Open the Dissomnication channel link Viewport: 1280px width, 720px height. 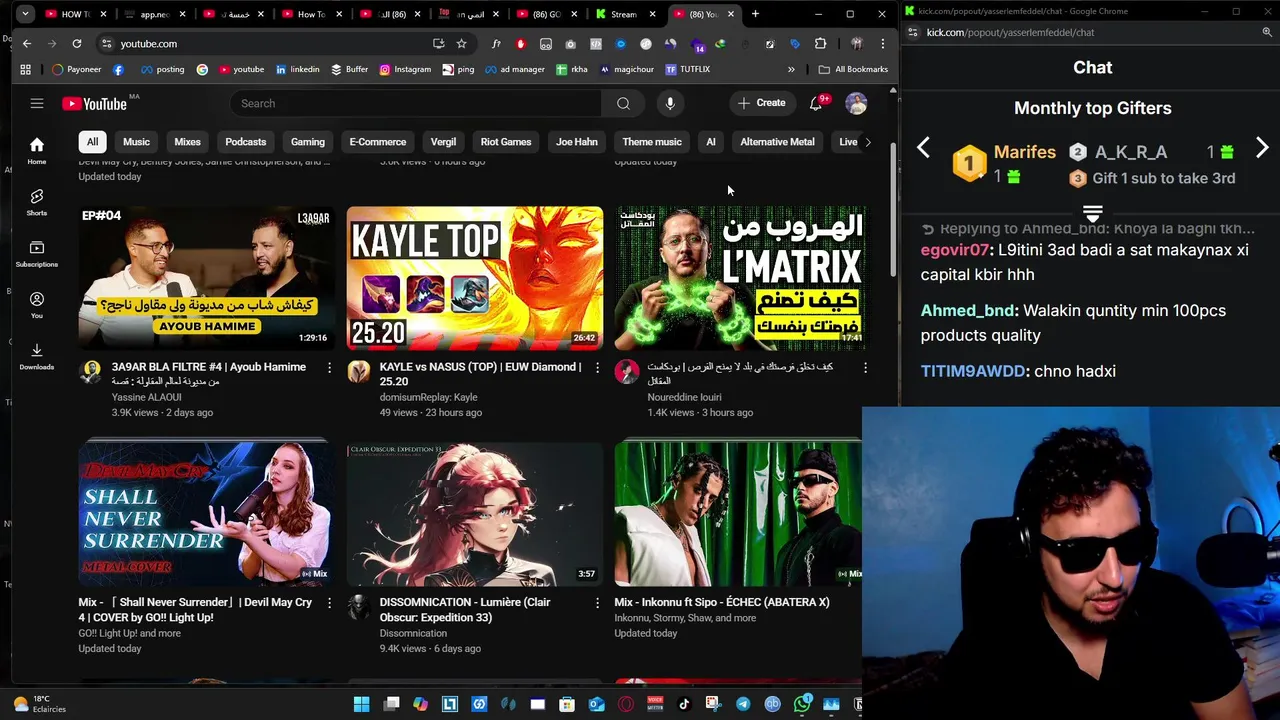coord(413,633)
